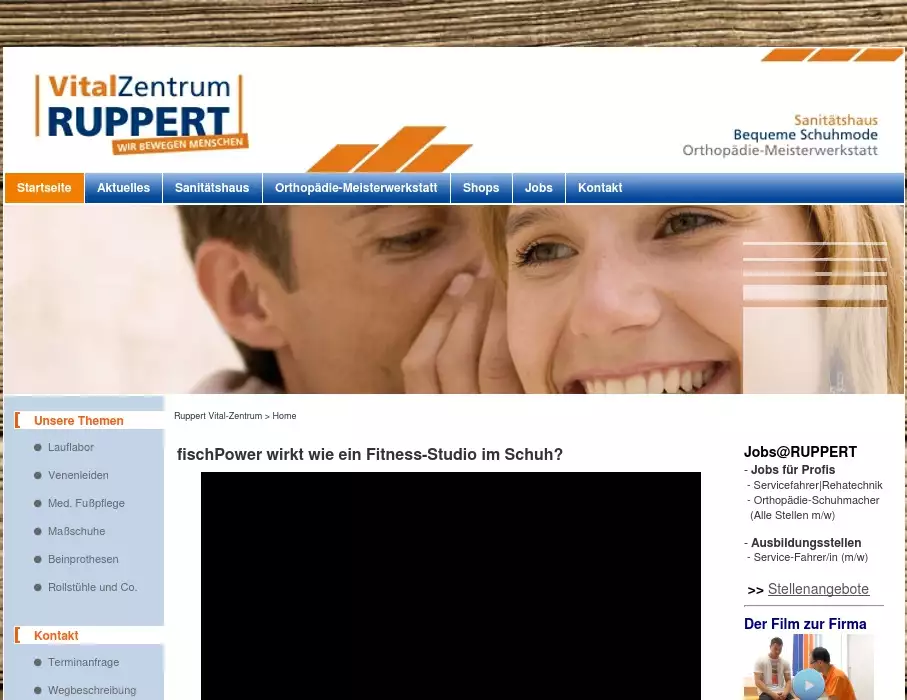Select Venenleiden in the sidebar
This screenshot has width=907, height=700.
(78, 475)
